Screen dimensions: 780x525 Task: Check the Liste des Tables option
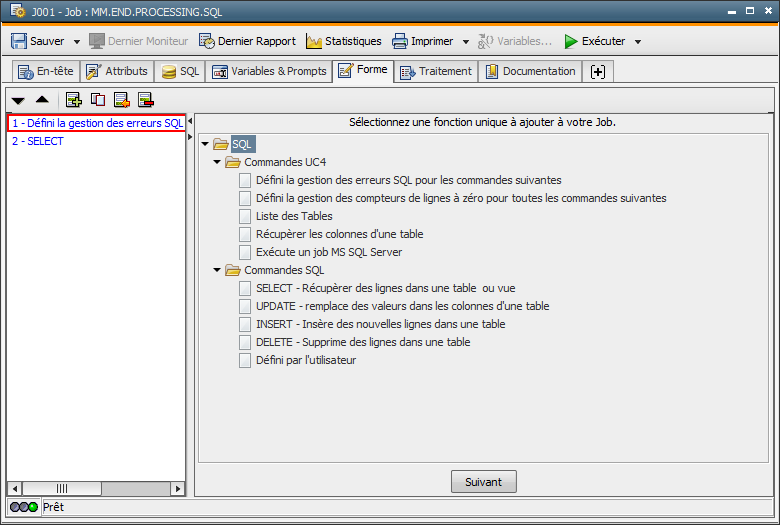[x=245, y=216]
